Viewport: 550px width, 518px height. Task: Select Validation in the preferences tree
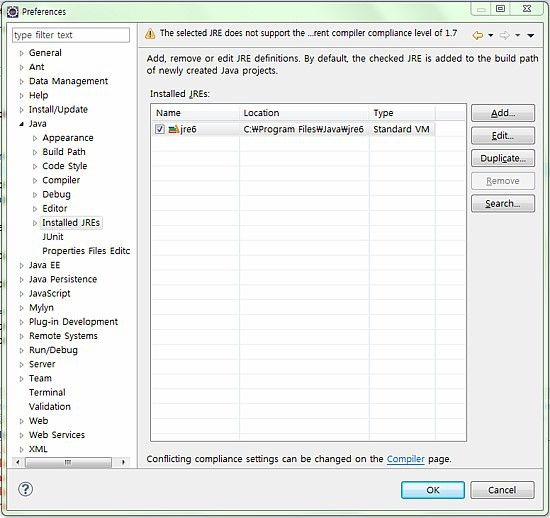click(49, 406)
